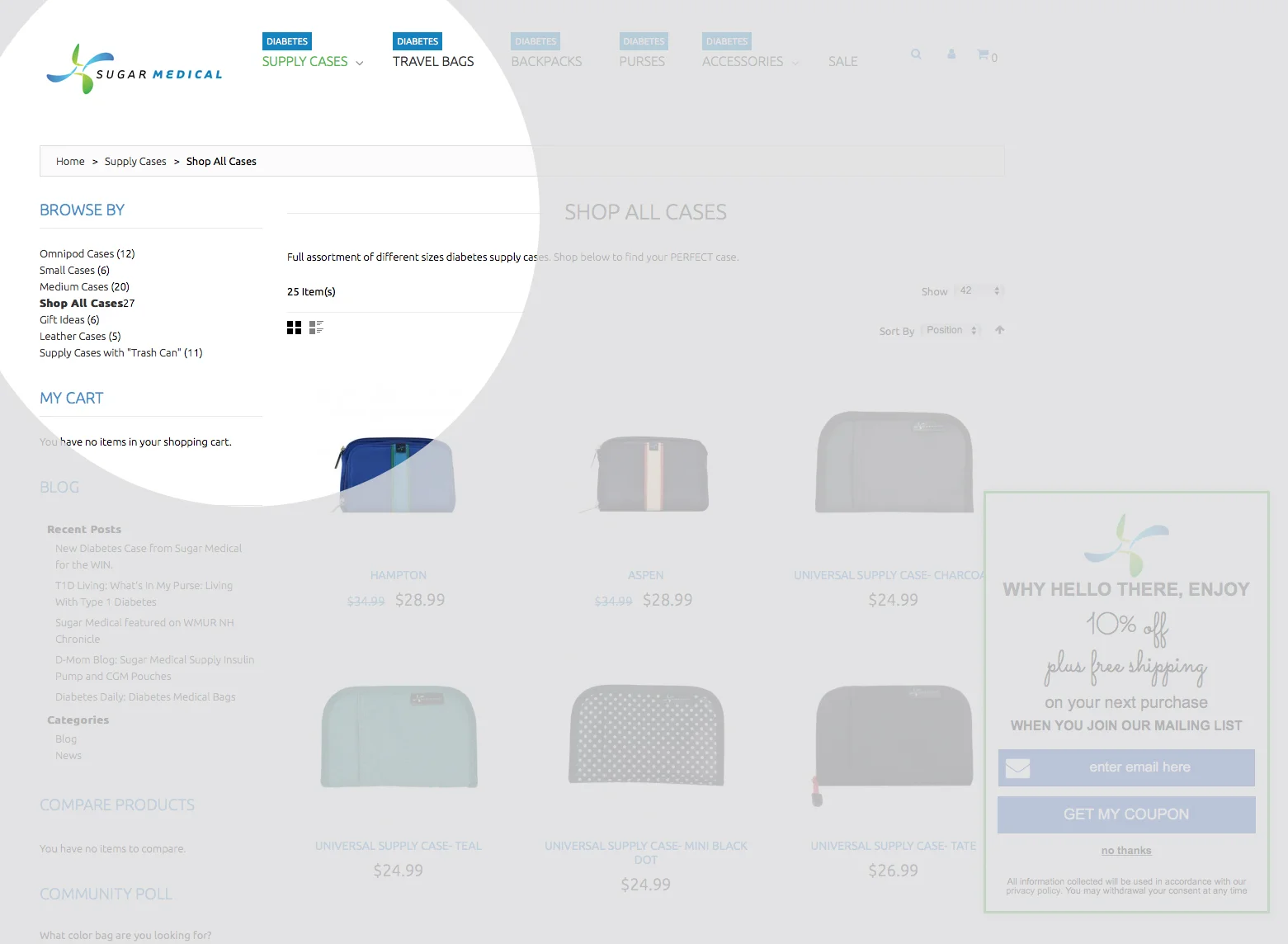Click the 25 Item(s) count text
The height and width of the screenshot is (944, 1288).
tap(311, 292)
